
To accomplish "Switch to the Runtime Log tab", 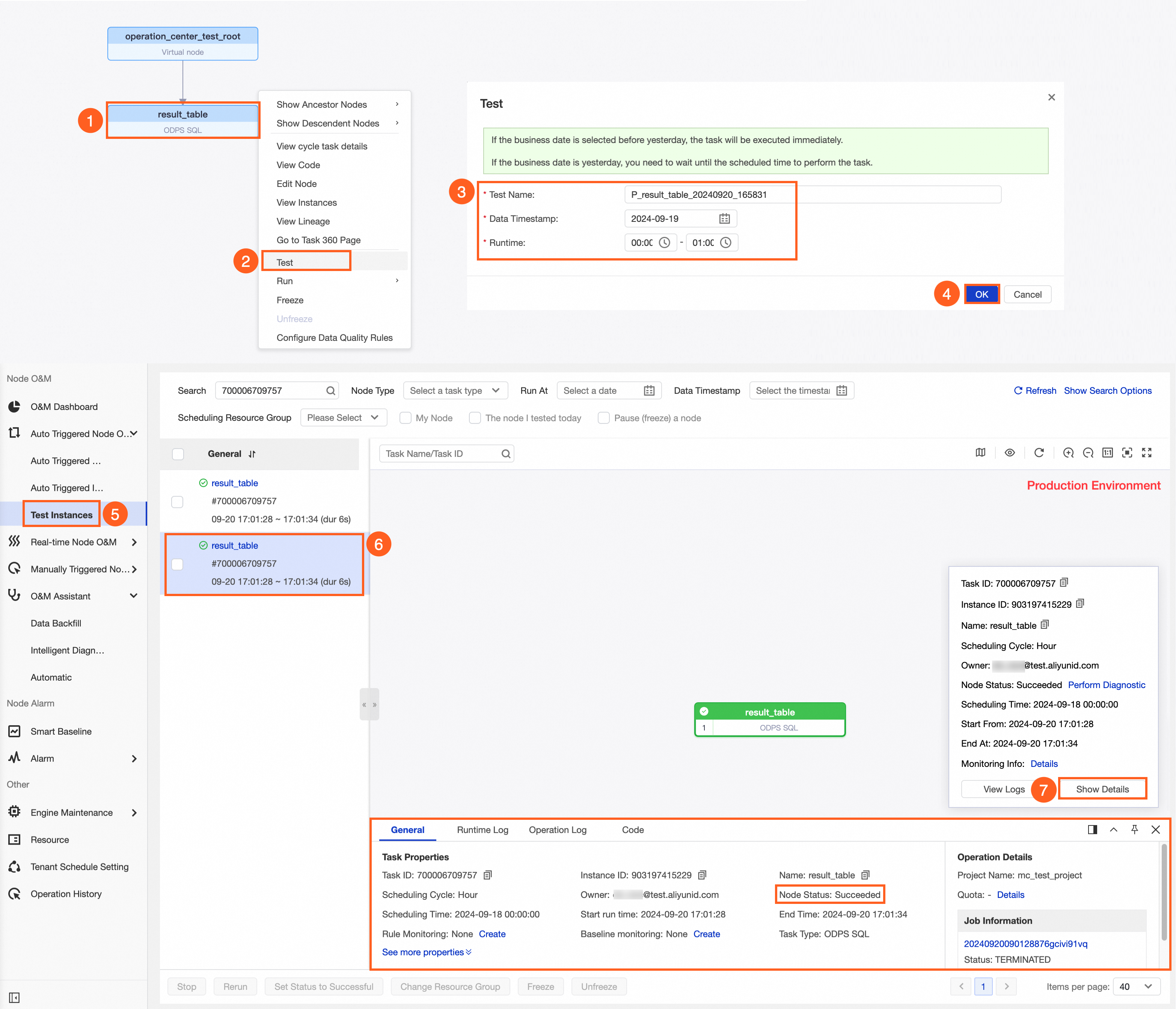I will pos(482,830).
